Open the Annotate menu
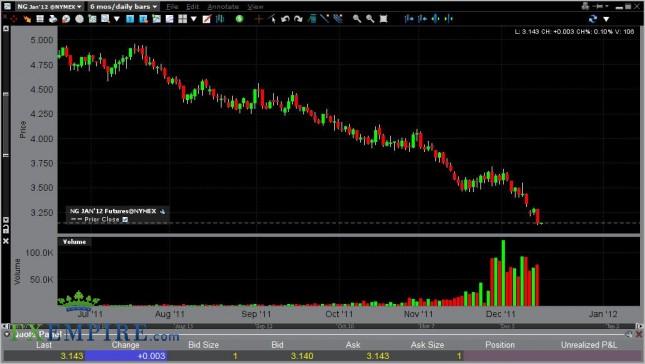Image resolution: width=645 pixels, height=364 pixels. [x=223, y=7]
